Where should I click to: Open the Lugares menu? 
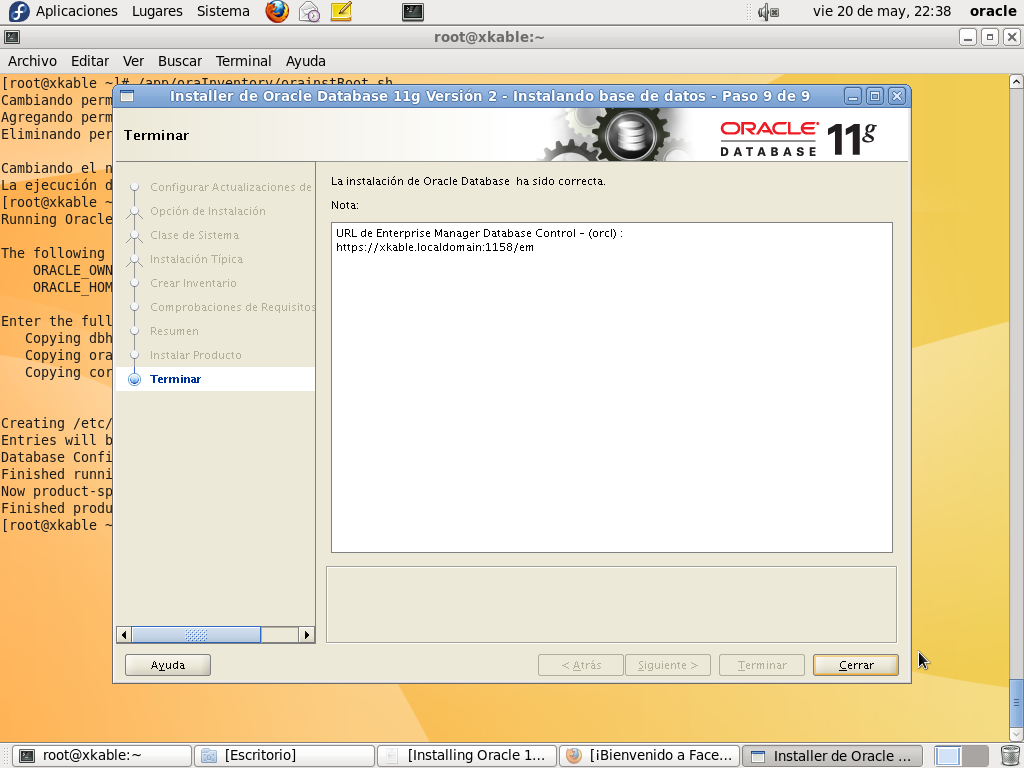[x=157, y=11]
